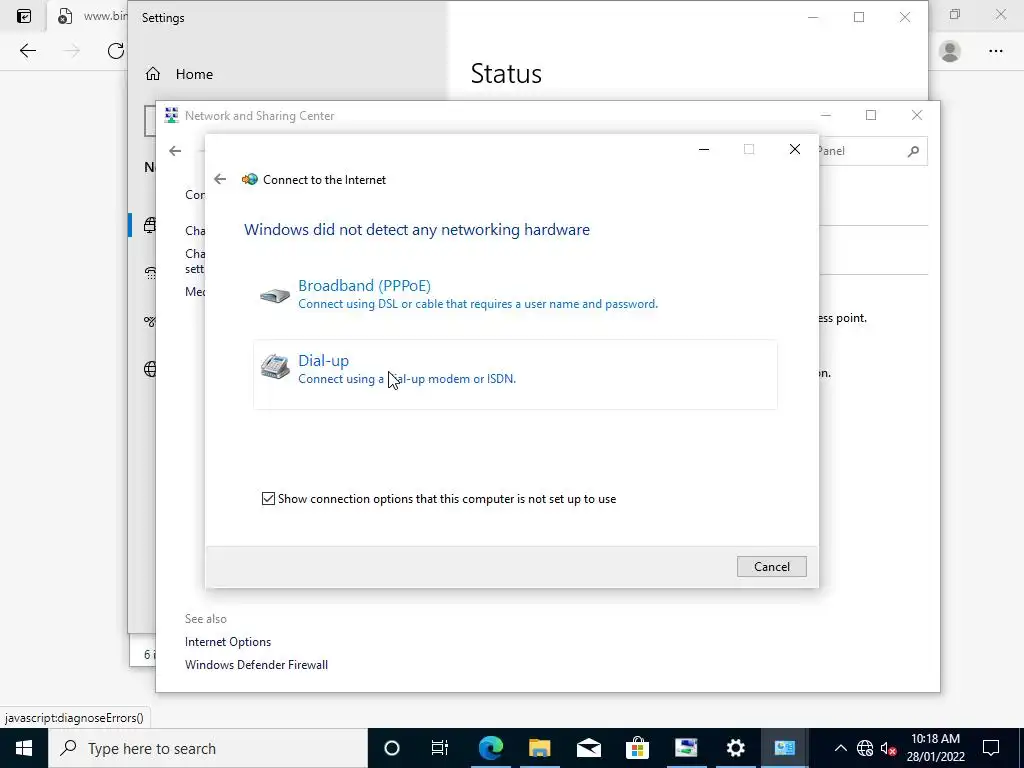This screenshot has height=768, width=1024.
Task: Select the www.bin browser tab
Action: pos(88,16)
